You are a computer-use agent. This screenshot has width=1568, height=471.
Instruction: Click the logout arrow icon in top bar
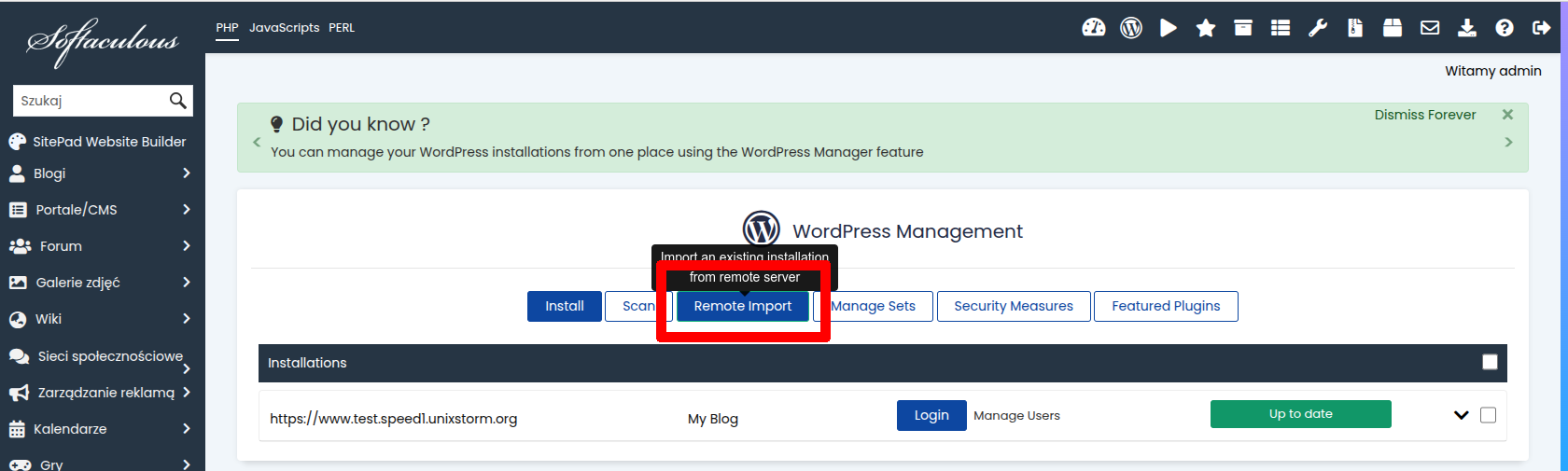(1542, 28)
